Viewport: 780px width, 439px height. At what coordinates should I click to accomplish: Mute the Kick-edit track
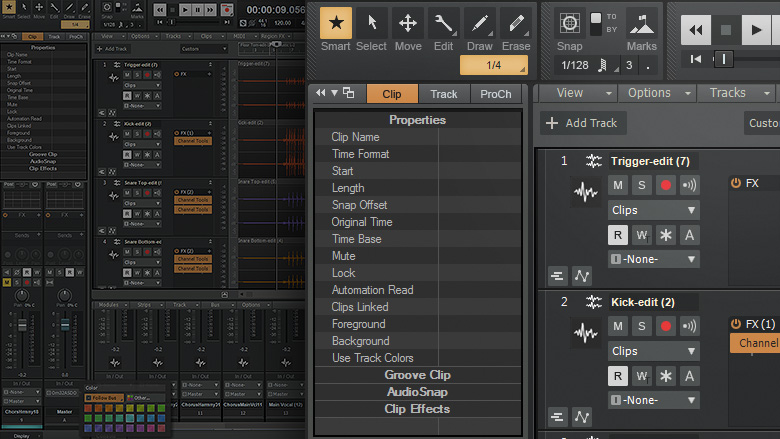click(618, 326)
